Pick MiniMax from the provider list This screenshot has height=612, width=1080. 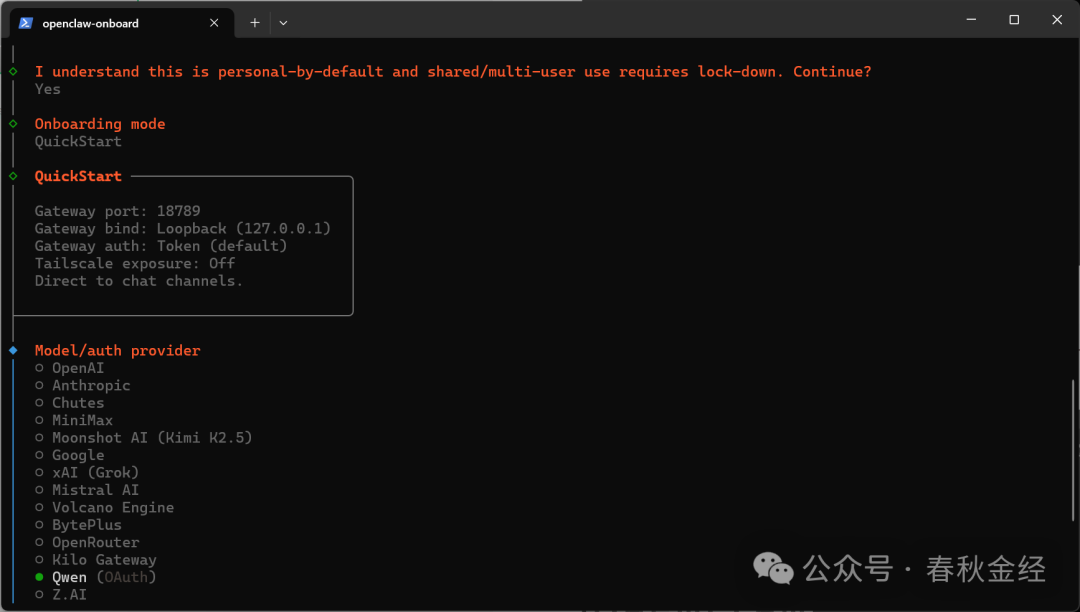(x=82, y=420)
